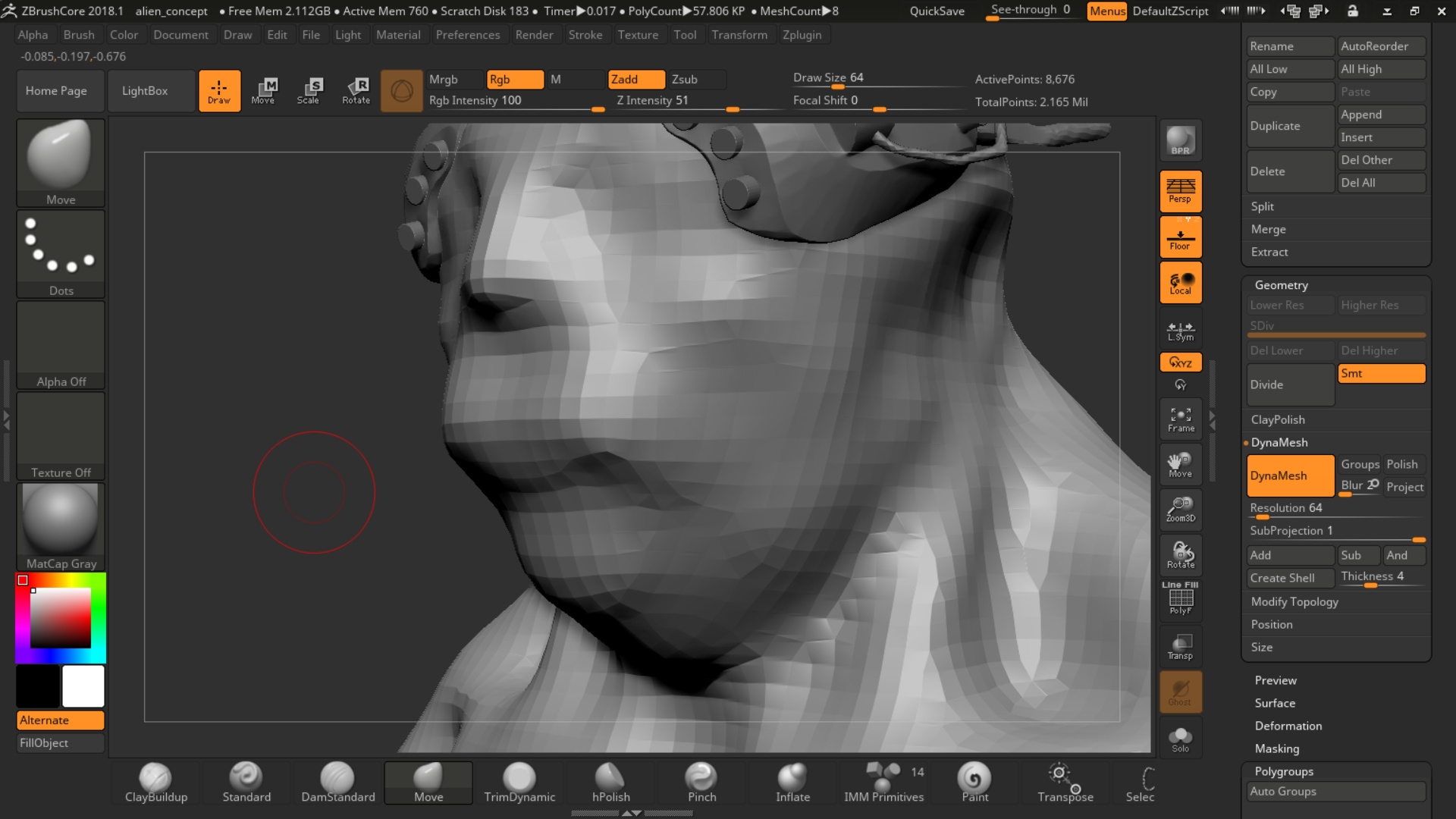1456x819 pixels.
Task: Toggle Solo mode
Action: (x=1181, y=739)
